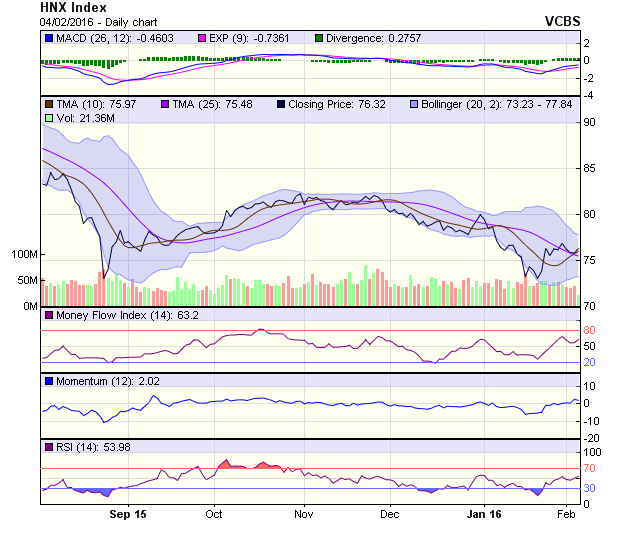This screenshot has width=620, height=535.
Task: Click the HNX Index chart title
Action: click(x=73, y=7)
